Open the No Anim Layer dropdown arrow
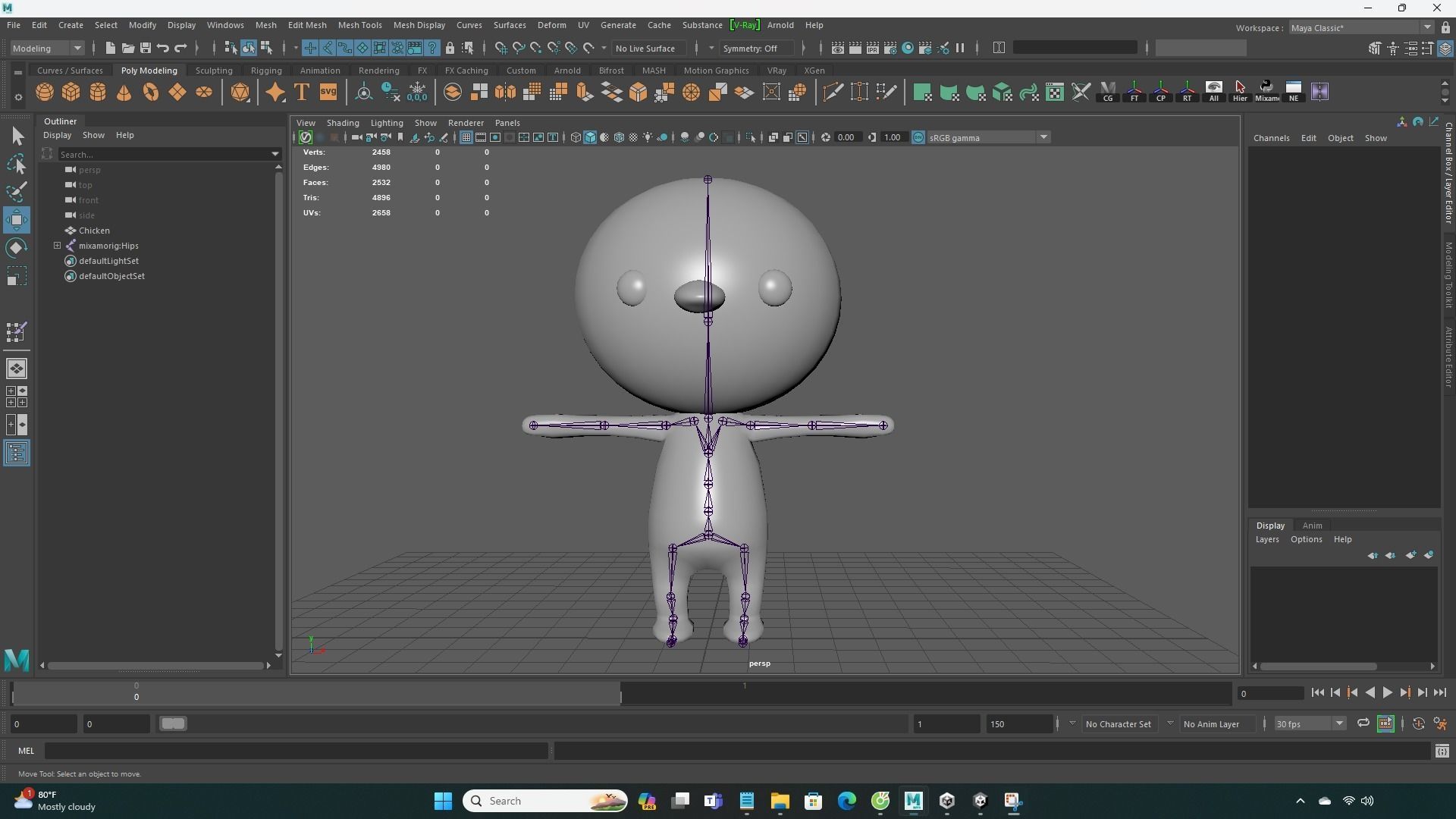 tap(1170, 723)
